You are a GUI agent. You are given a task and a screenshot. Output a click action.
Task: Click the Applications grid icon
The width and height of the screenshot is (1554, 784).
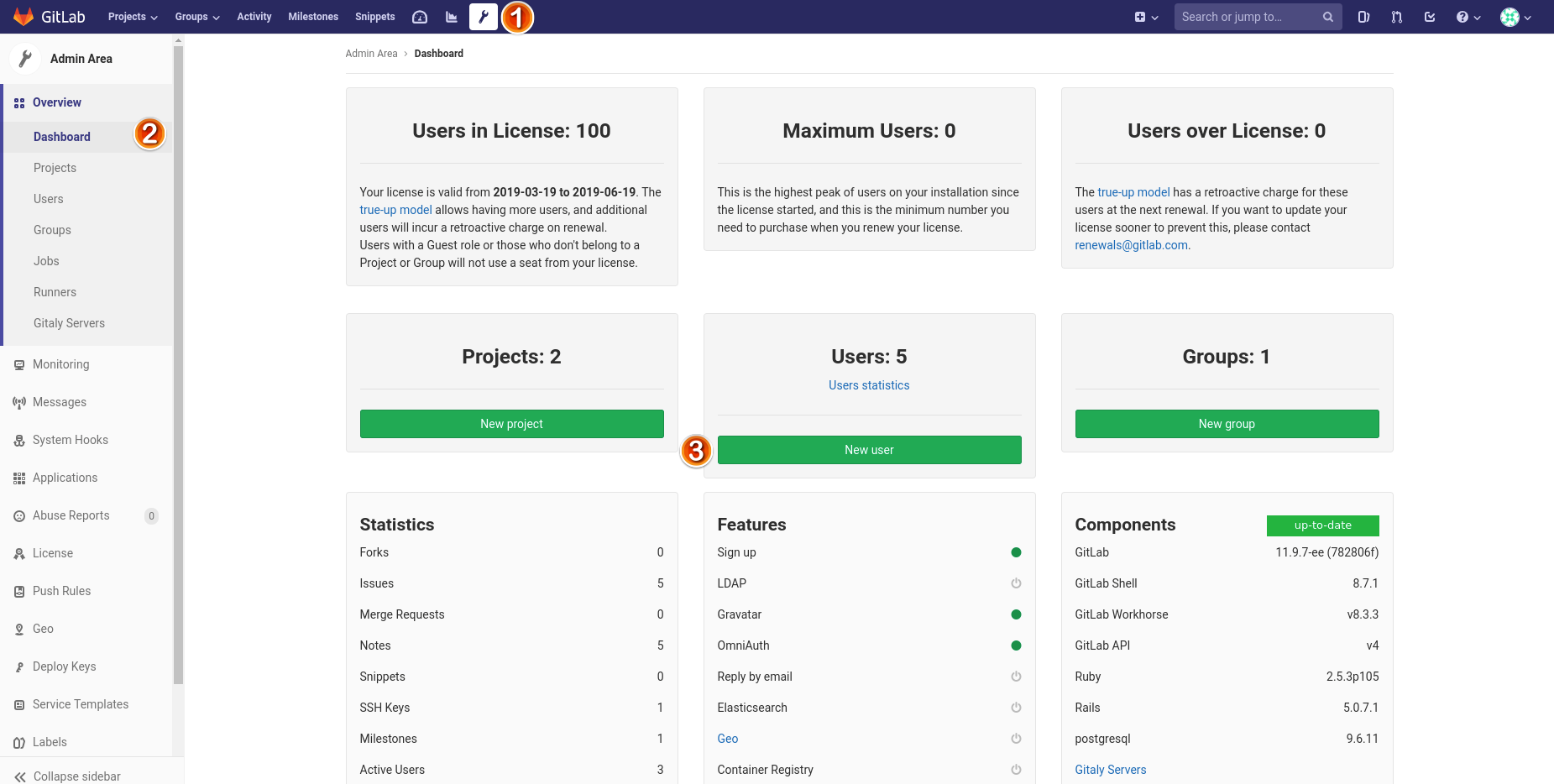[x=19, y=478]
